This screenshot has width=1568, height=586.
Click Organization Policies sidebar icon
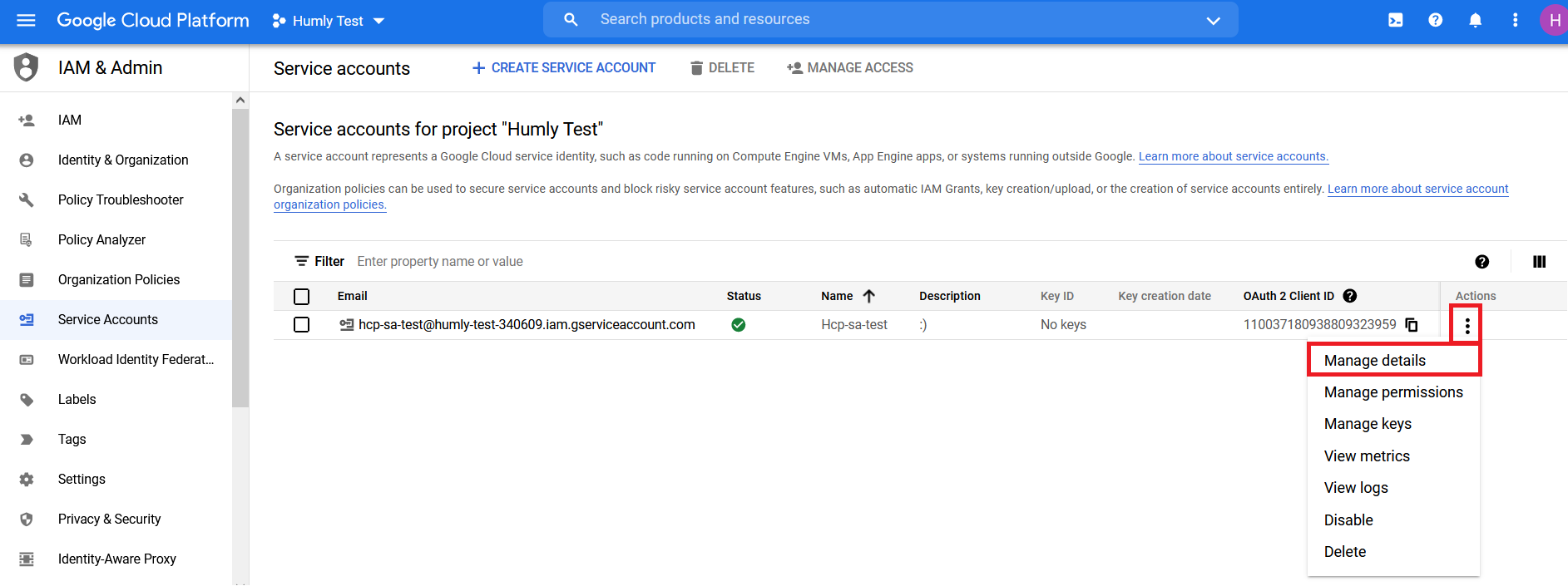click(27, 280)
